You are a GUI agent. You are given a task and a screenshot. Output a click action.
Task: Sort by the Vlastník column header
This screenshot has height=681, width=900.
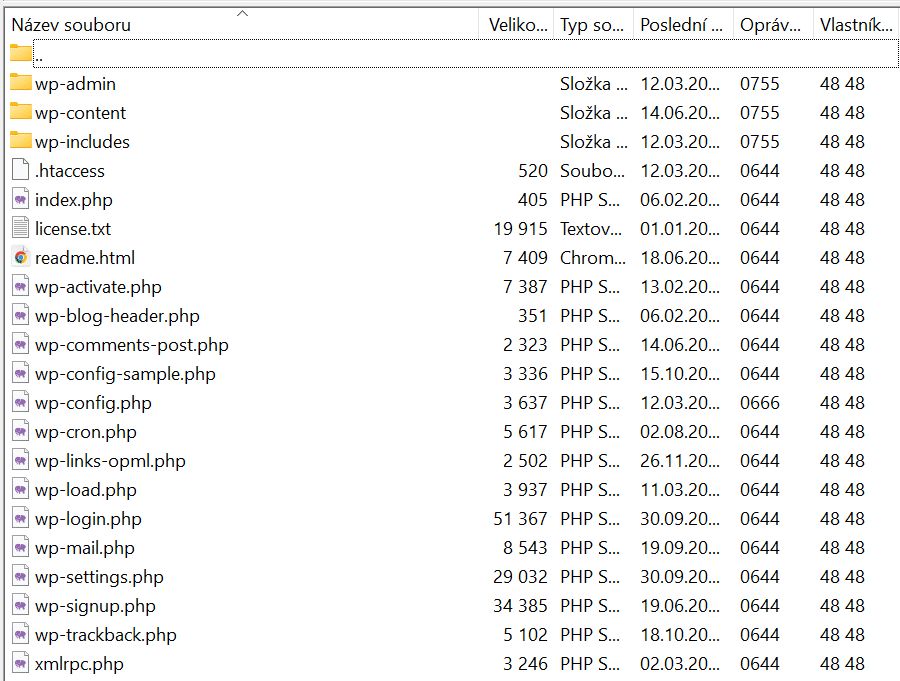(856, 24)
